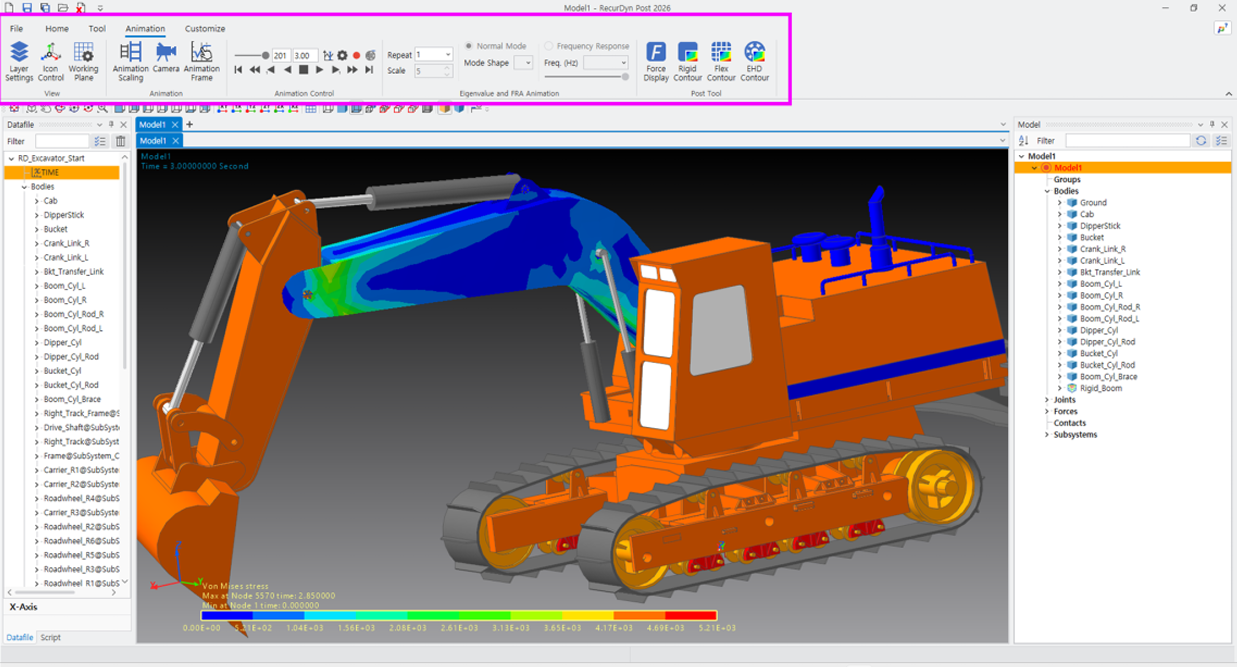Switch to the Home ribbon tab
1239x669 pixels.
pos(57,29)
